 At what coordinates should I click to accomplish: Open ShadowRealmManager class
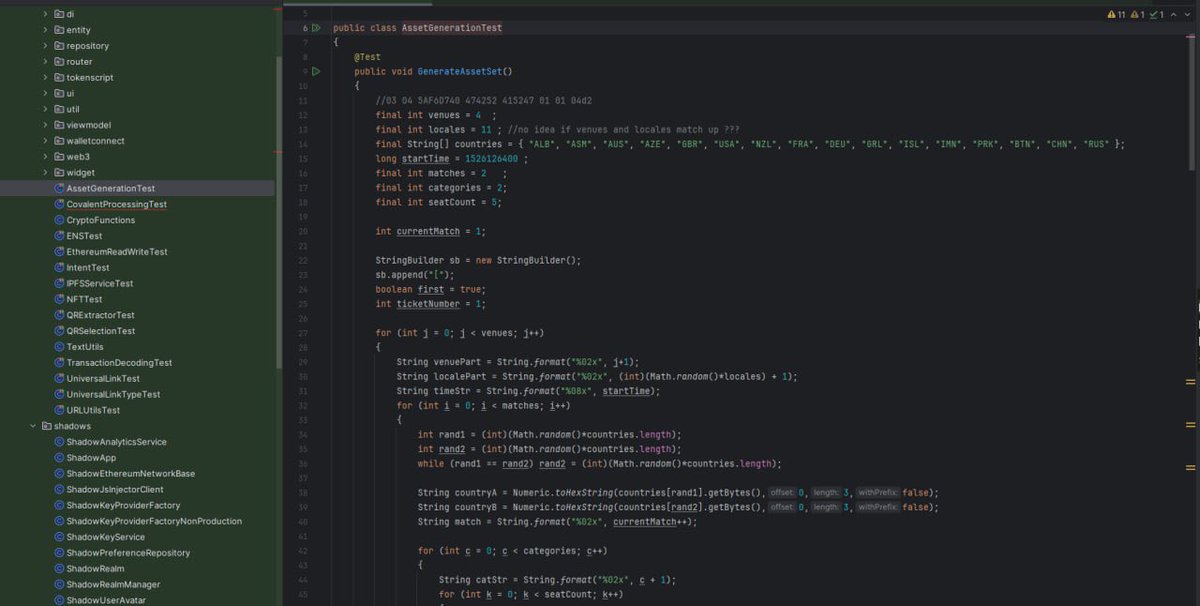tap(113, 585)
